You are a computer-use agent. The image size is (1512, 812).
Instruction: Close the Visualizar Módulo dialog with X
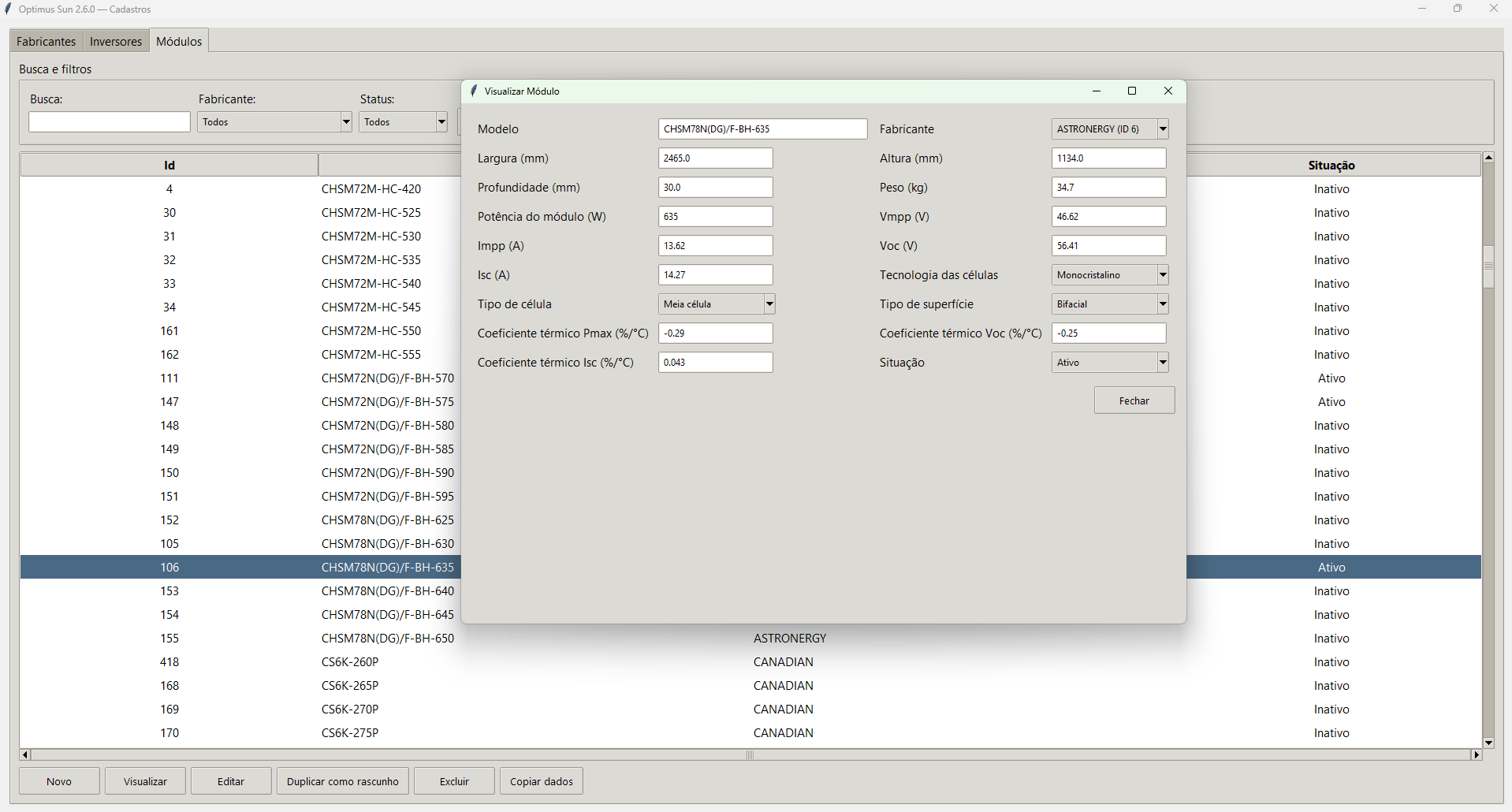tap(1168, 91)
